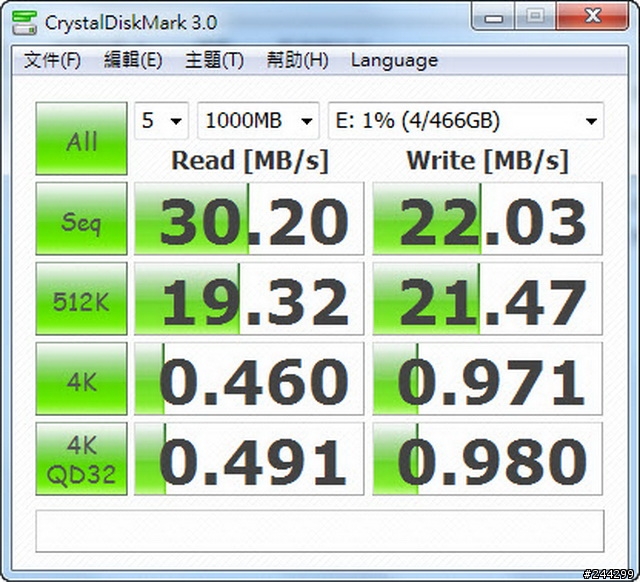The image size is (640, 582).
Task: Open the 幫助(H) menu
Action: pyautogui.click(x=297, y=60)
